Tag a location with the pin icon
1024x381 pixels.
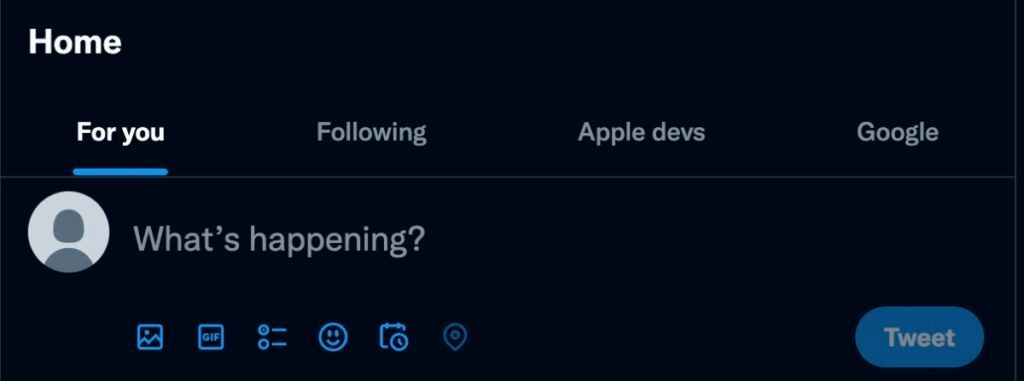pyautogui.click(x=455, y=337)
